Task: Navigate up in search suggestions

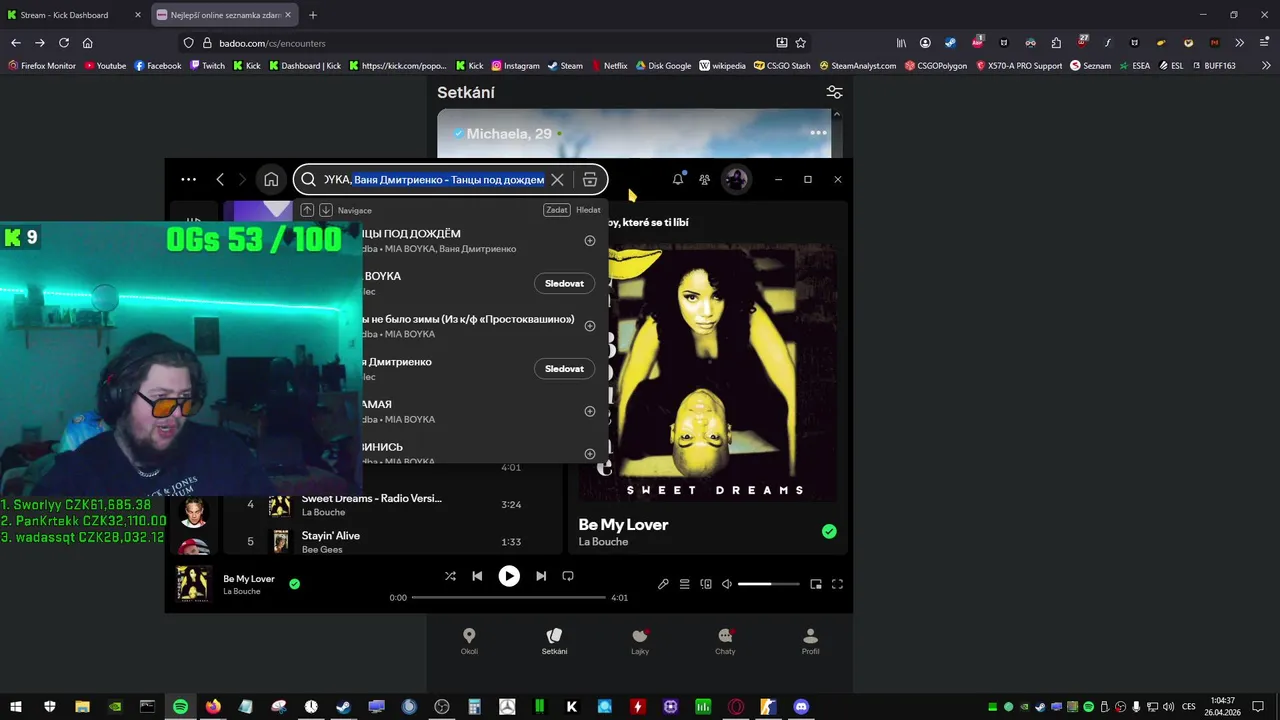Action: [307, 210]
